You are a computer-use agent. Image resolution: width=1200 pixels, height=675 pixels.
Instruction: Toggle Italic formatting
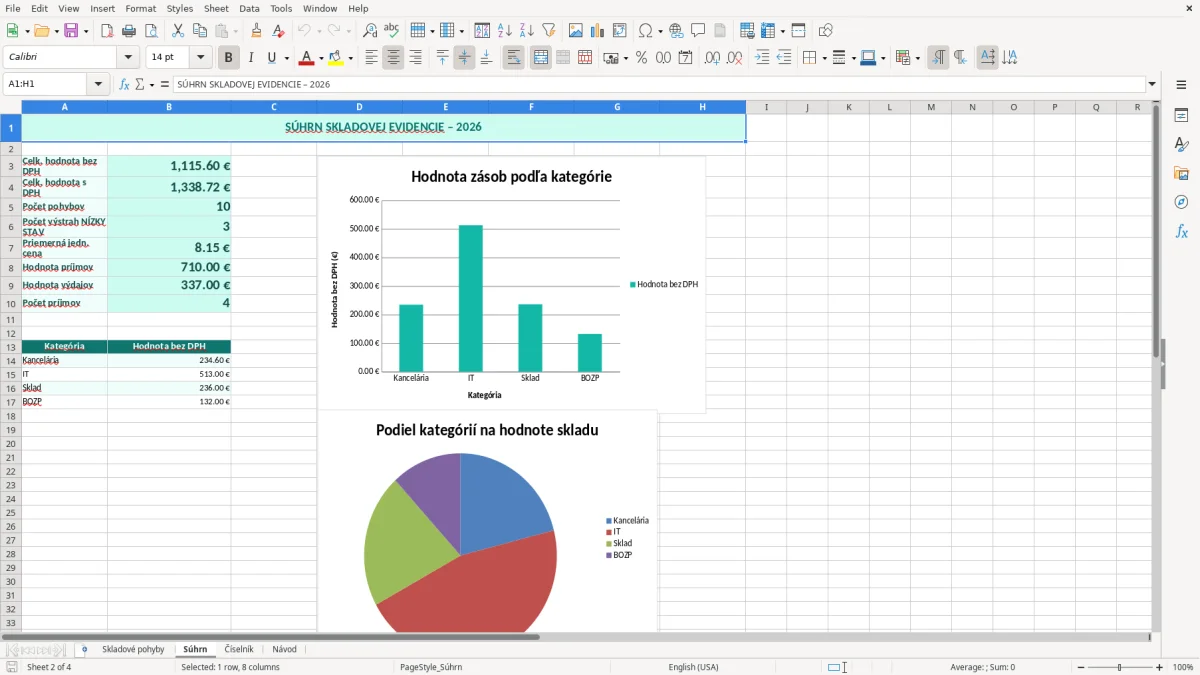(251, 58)
